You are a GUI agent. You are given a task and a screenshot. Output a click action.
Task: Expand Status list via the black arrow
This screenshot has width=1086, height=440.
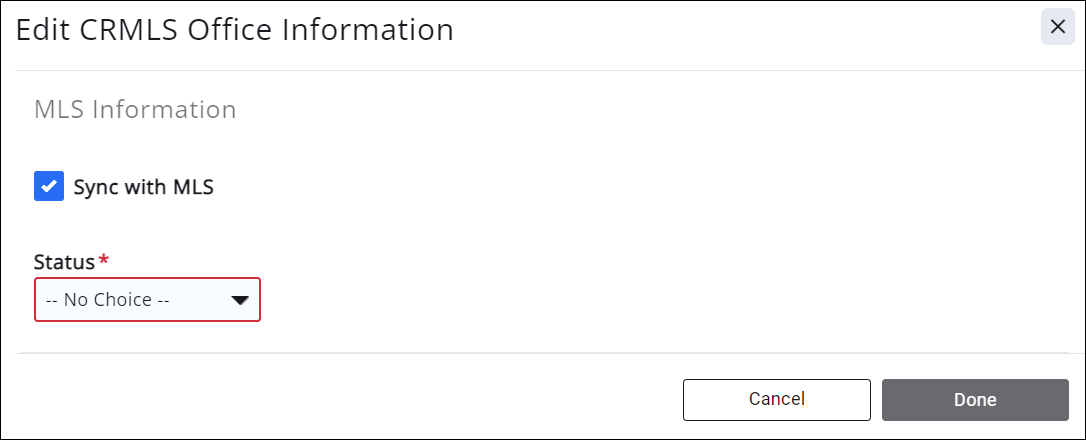click(239, 299)
